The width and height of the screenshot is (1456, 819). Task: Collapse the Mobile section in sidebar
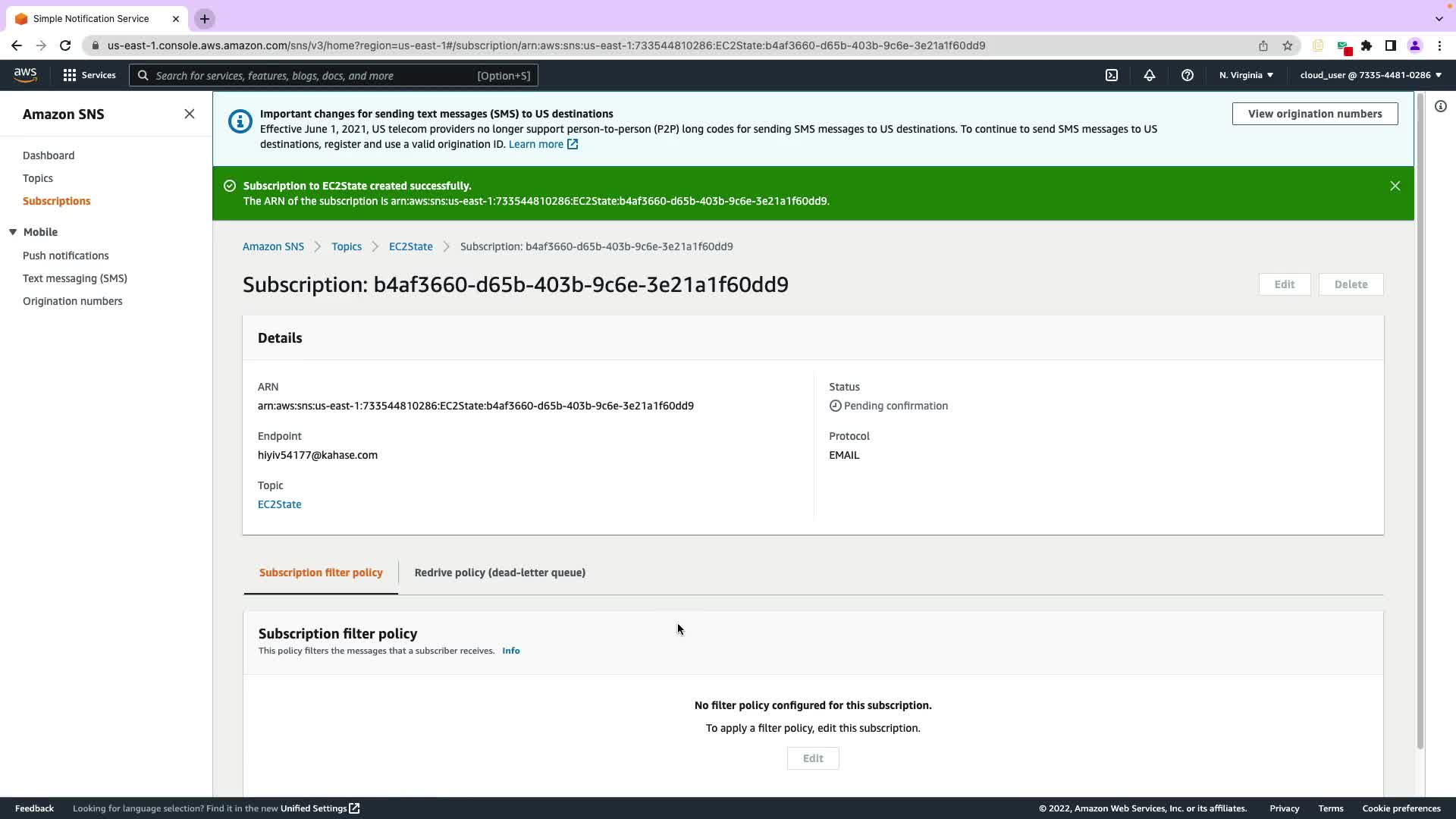pos(14,232)
